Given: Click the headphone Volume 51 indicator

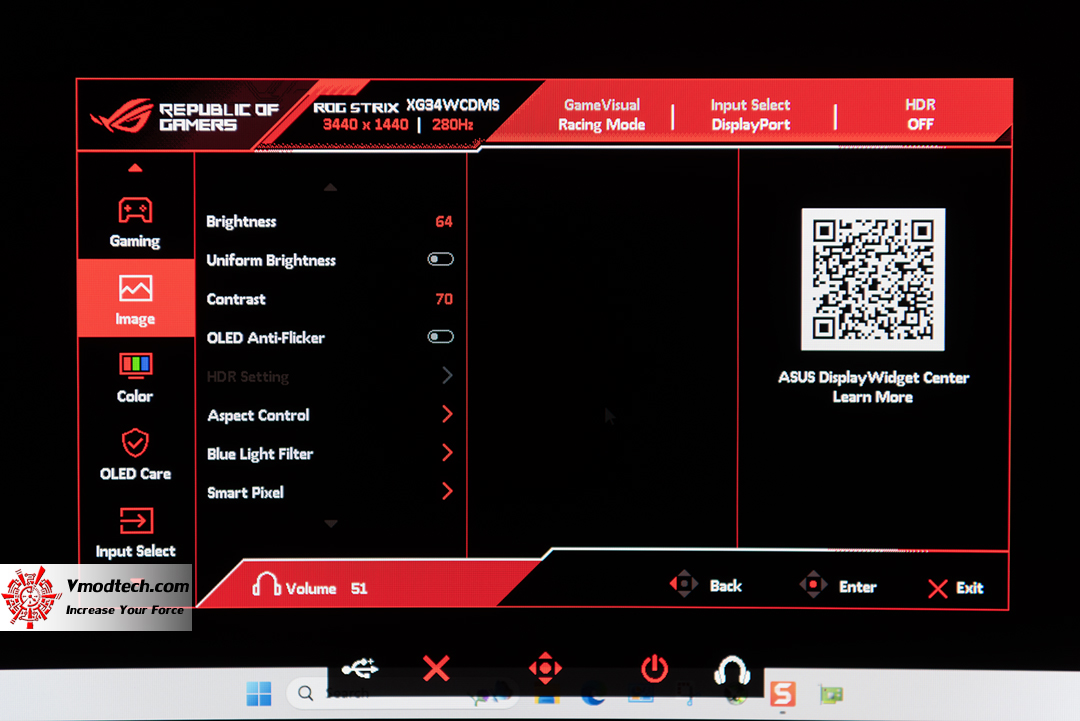Looking at the screenshot, I should point(310,587).
